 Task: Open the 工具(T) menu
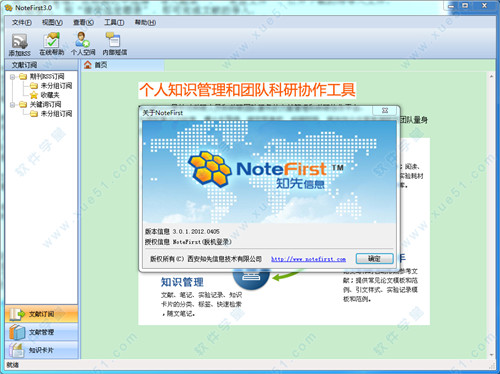(114, 22)
